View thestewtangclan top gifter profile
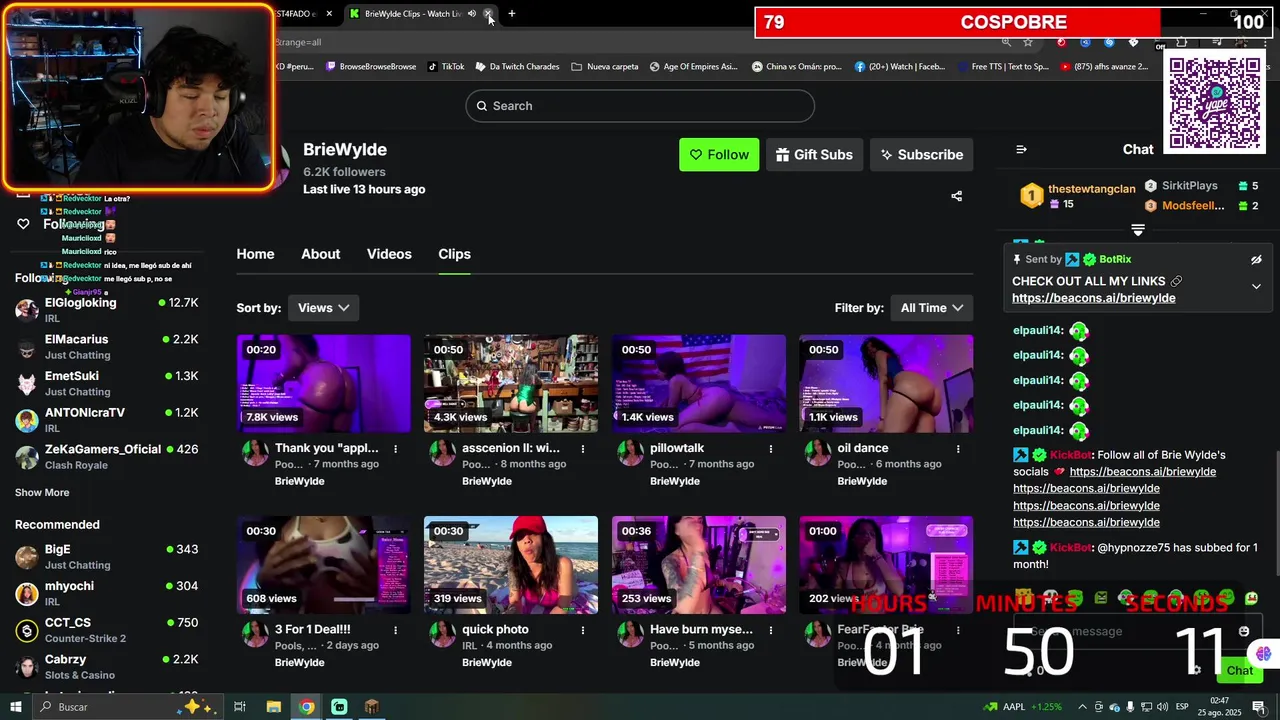 [1091, 189]
